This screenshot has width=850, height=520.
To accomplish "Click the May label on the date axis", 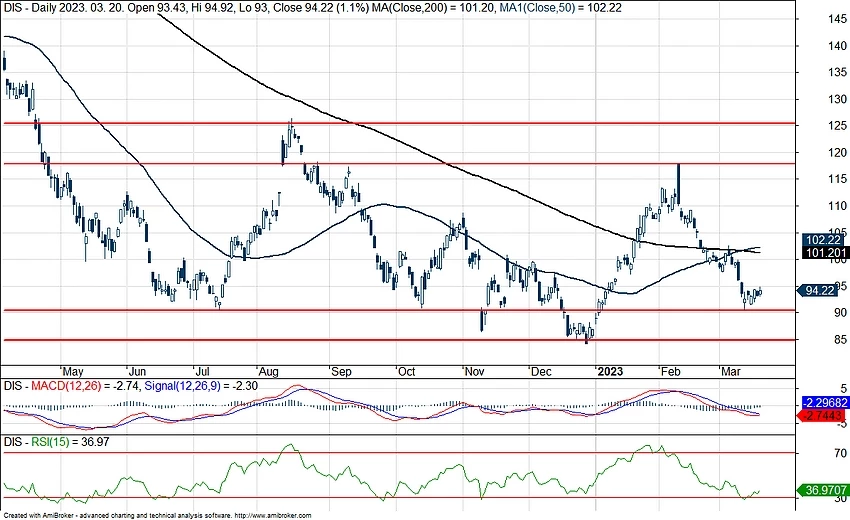I will [73, 372].
